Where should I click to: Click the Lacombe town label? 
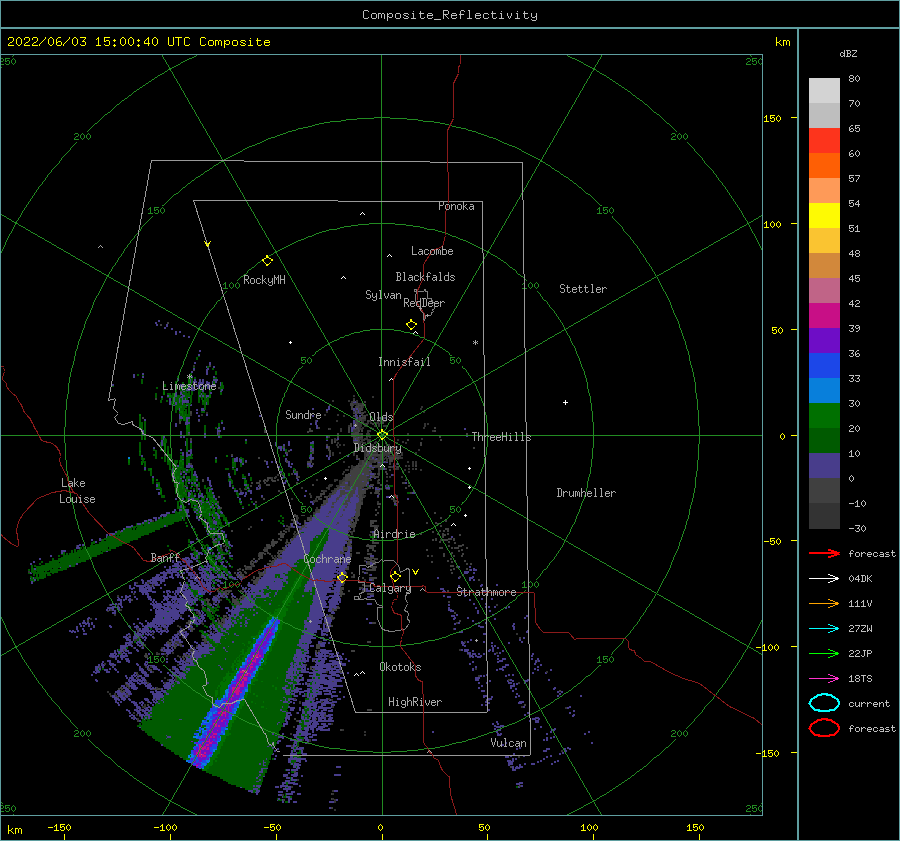[x=432, y=251]
